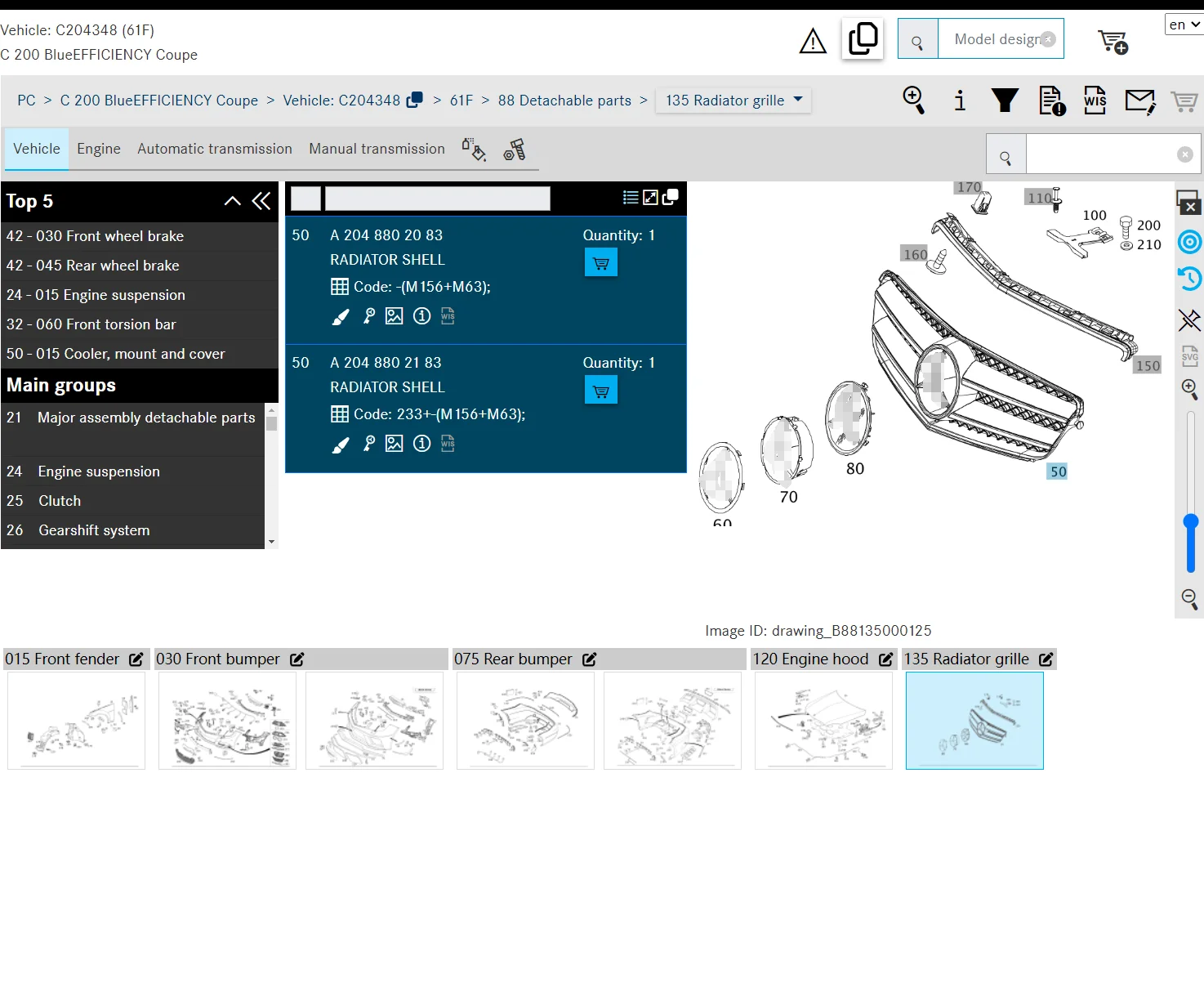This screenshot has height=983, width=1204.
Task: Open shopping cart with plus icon
Action: pos(1113,41)
